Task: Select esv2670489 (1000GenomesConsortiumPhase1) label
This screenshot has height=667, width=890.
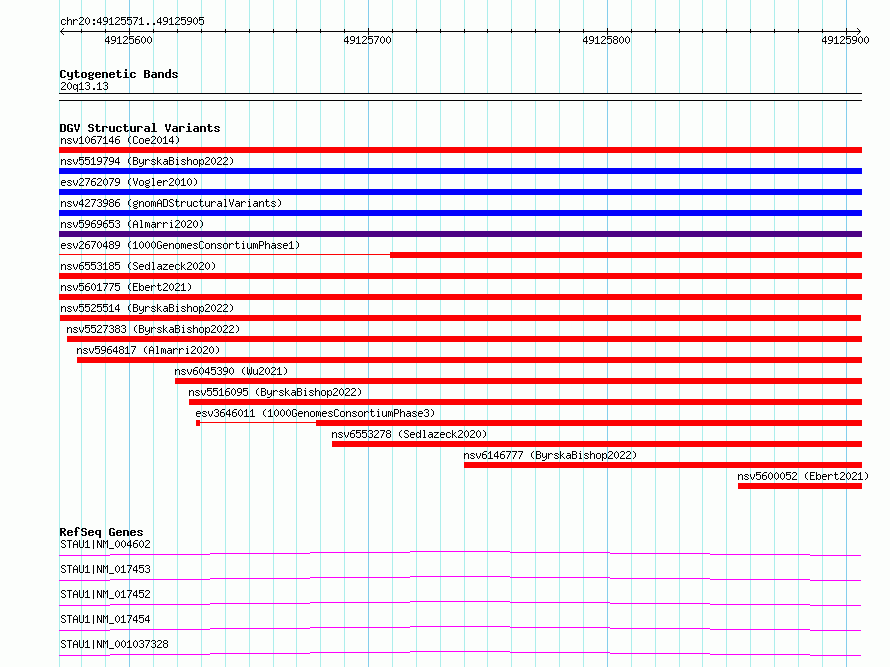Action: point(180,245)
